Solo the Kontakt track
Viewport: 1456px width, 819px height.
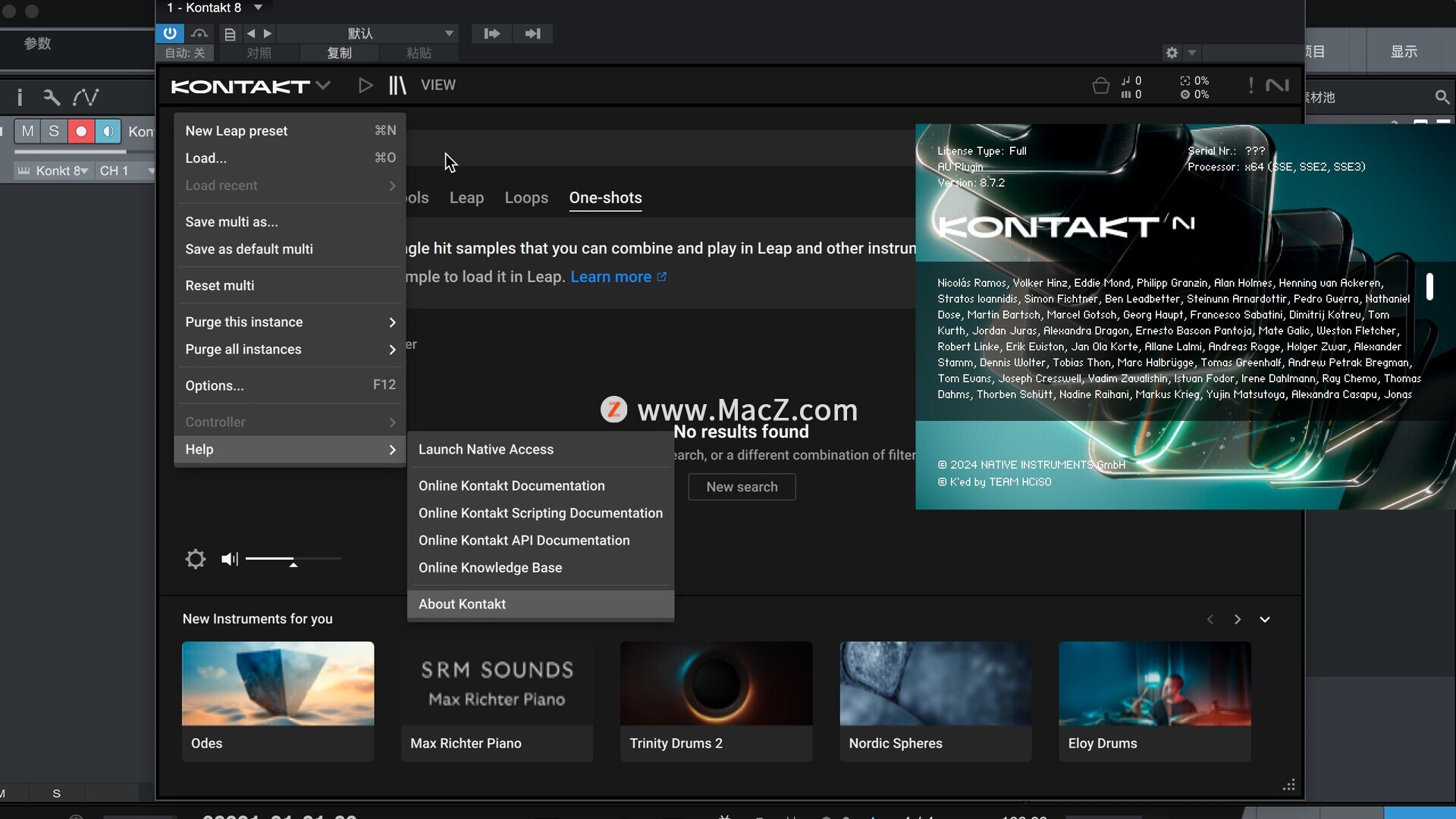coord(54,131)
